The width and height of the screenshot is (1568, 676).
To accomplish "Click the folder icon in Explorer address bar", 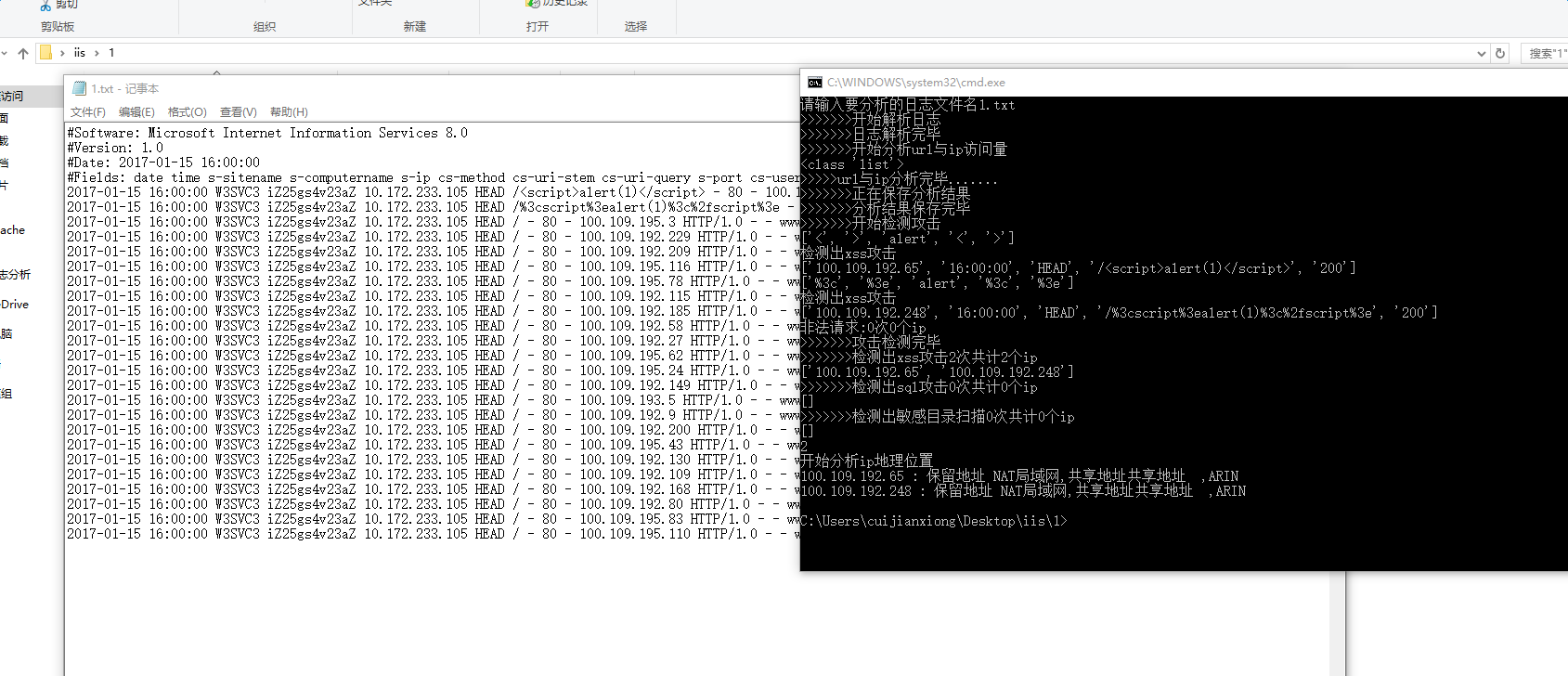I will coord(45,52).
